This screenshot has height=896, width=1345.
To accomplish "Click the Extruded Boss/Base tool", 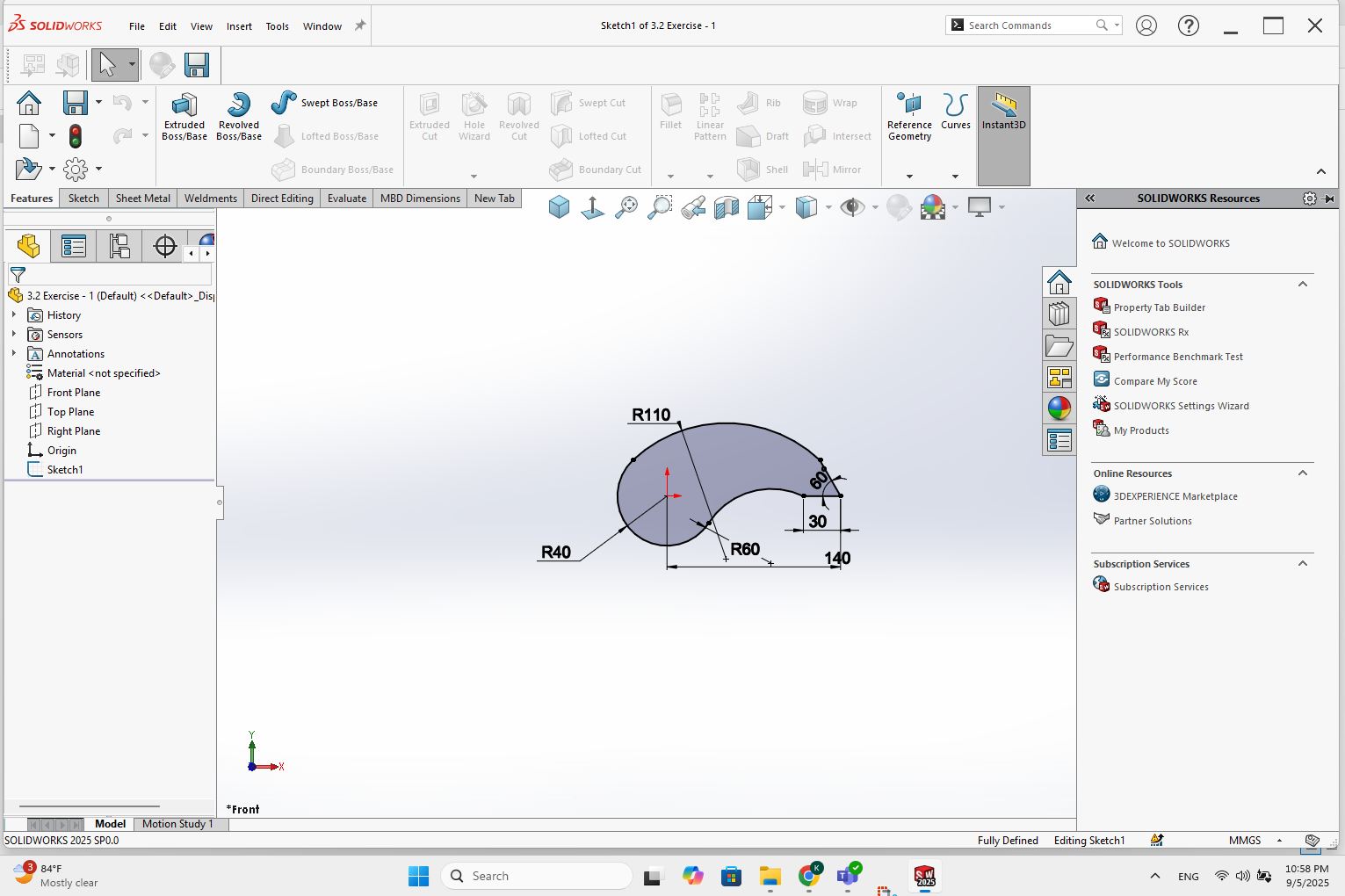I will point(184,116).
